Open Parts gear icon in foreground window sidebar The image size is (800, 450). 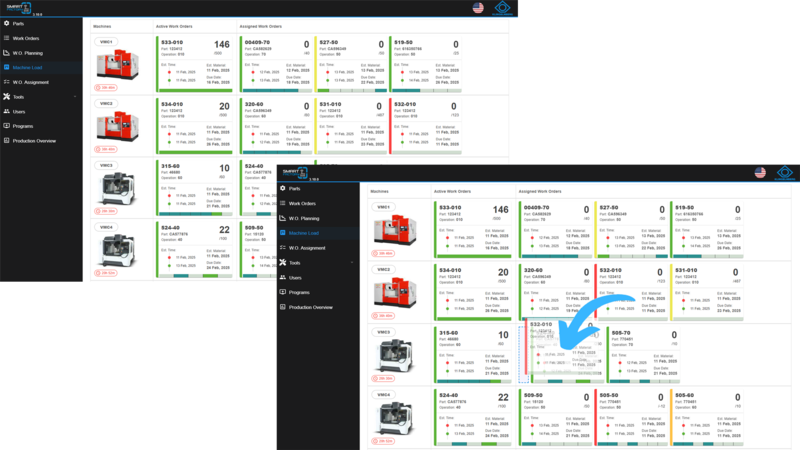click(283, 188)
